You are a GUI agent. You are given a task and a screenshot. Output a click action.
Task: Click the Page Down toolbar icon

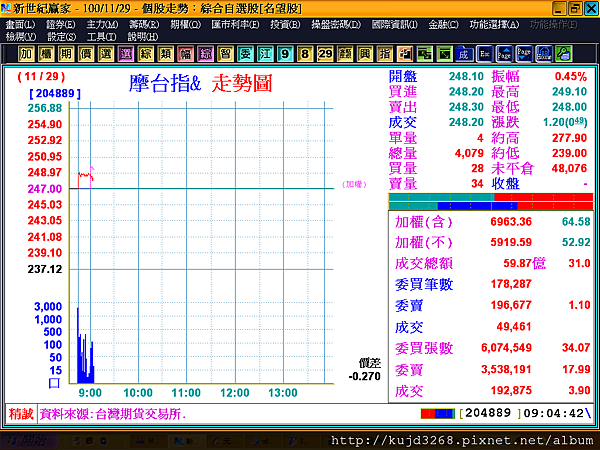524,54
